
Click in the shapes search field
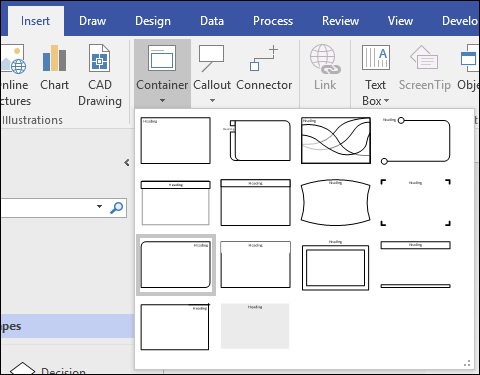tap(48, 208)
